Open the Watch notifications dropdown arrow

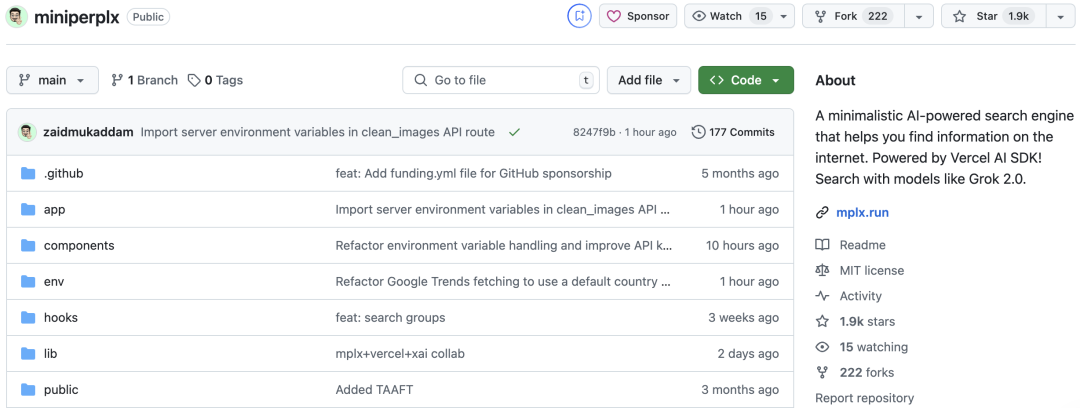click(783, 16)
